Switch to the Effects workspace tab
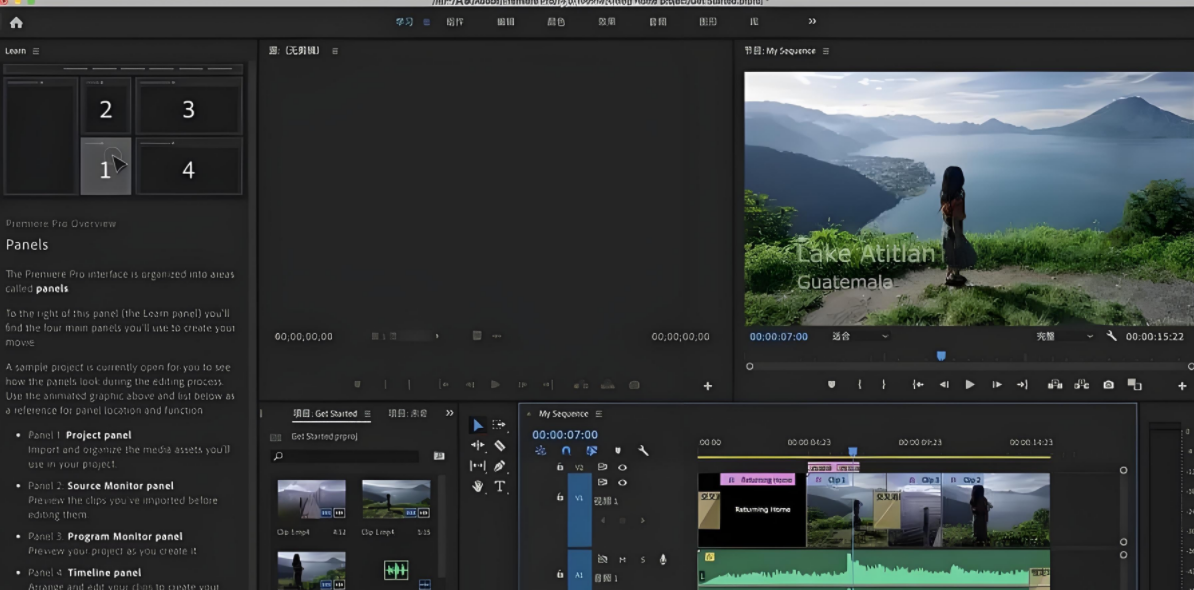 coord(607,22)
